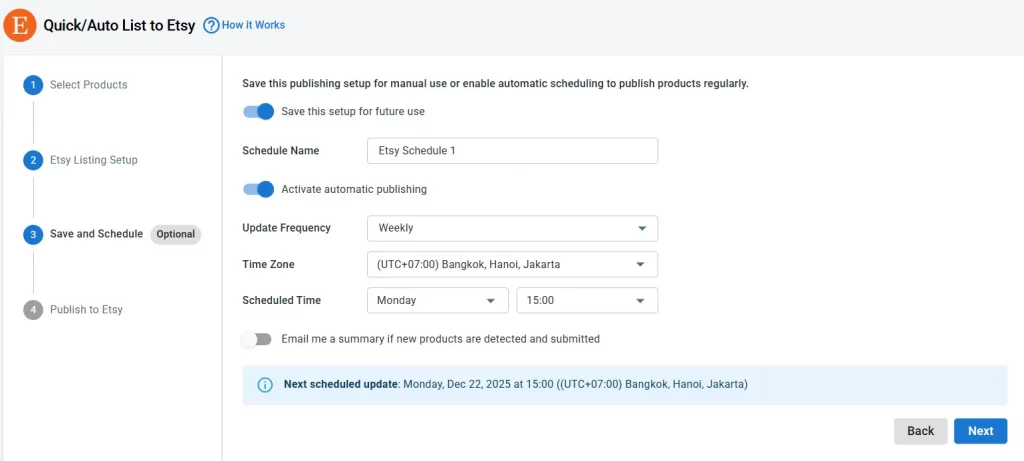Click the Schedule Name label

pos(281,151)
